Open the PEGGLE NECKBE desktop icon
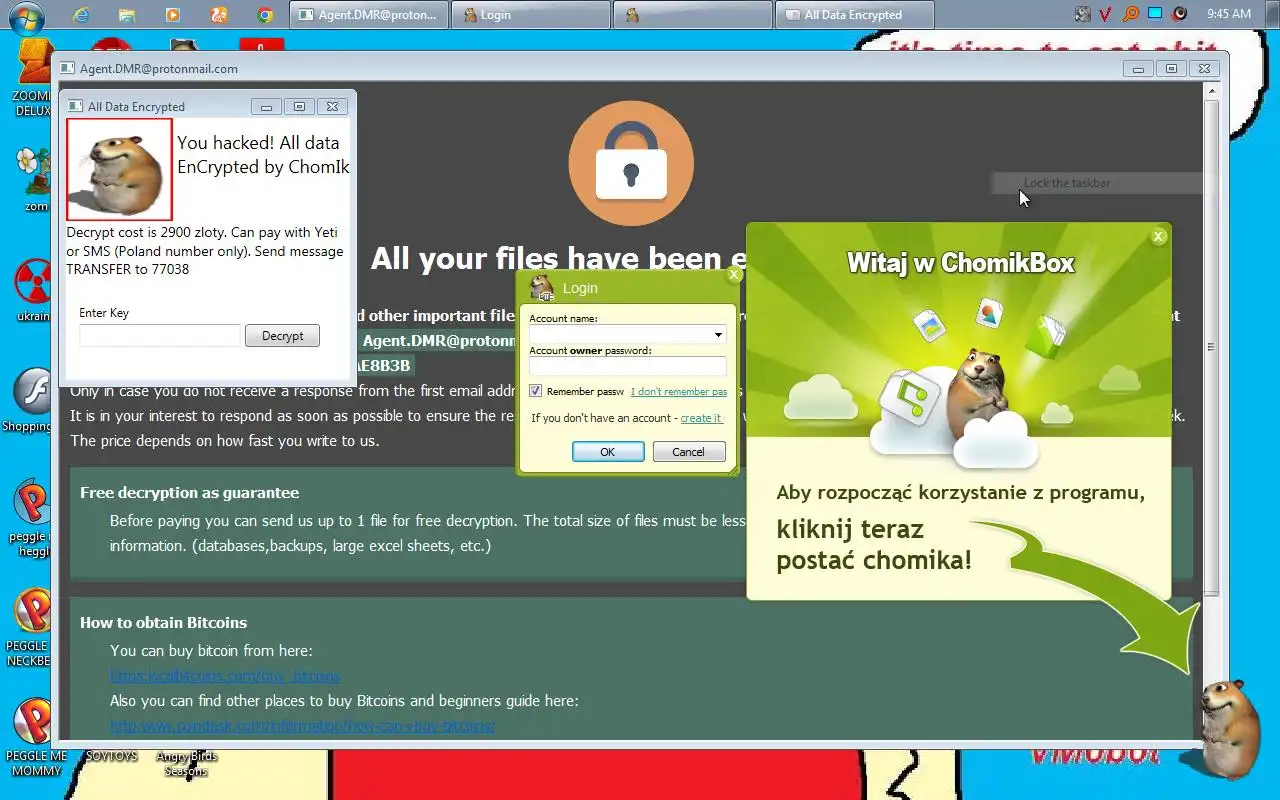 (31, 627)
